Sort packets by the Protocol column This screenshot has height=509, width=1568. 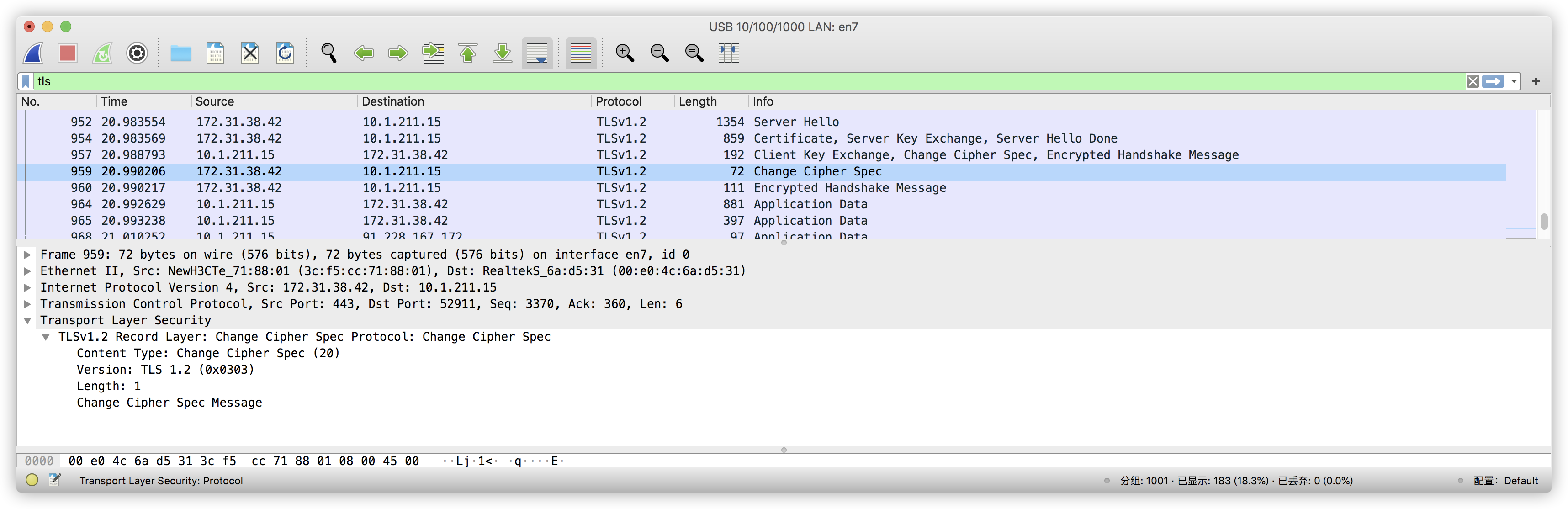[619, 101]
